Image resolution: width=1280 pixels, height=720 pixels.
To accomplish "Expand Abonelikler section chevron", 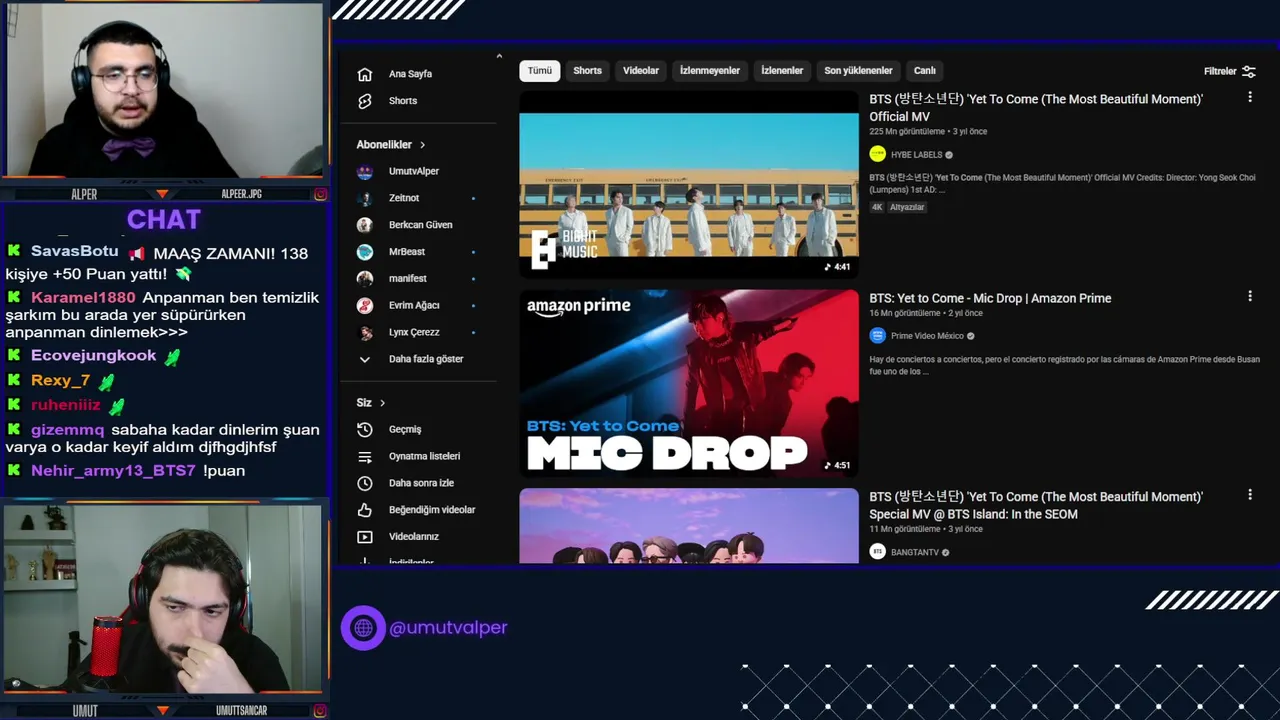I will pos(422,145).
